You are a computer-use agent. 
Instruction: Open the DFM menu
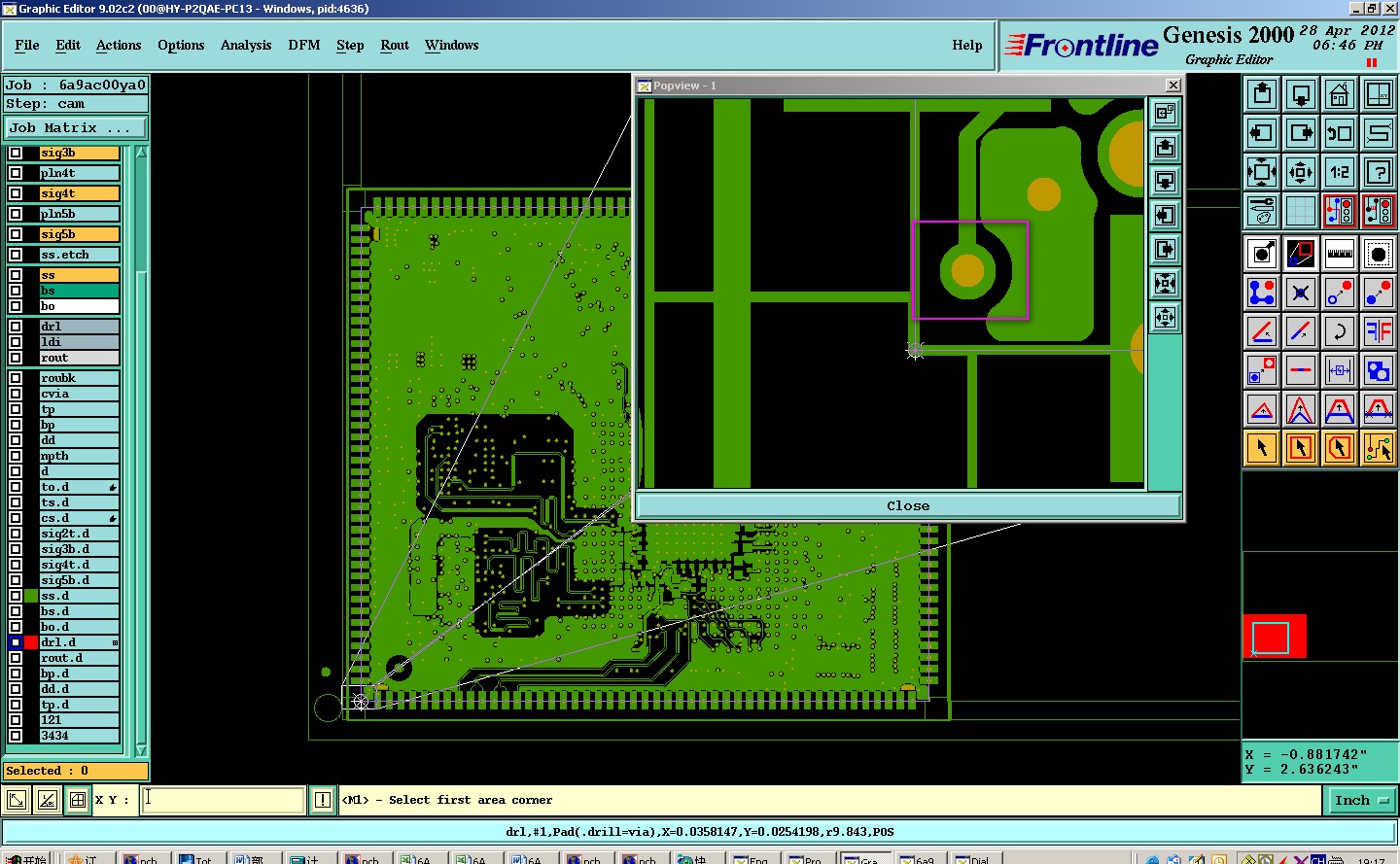[304, 45]
